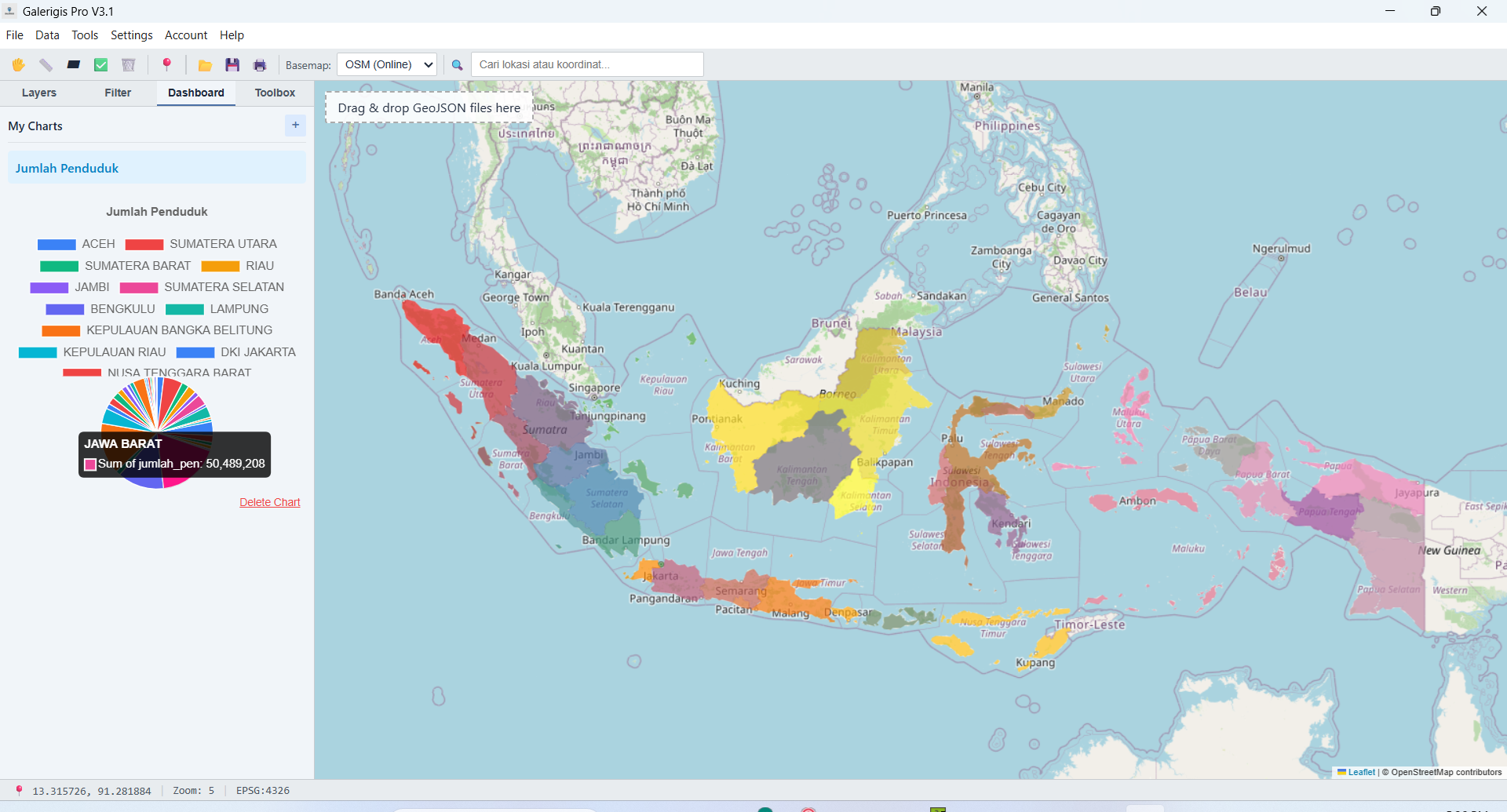Viewport: 1507px width, 812px height.
Task: Print the map via the printer icon
Action: tap(259, 64)
